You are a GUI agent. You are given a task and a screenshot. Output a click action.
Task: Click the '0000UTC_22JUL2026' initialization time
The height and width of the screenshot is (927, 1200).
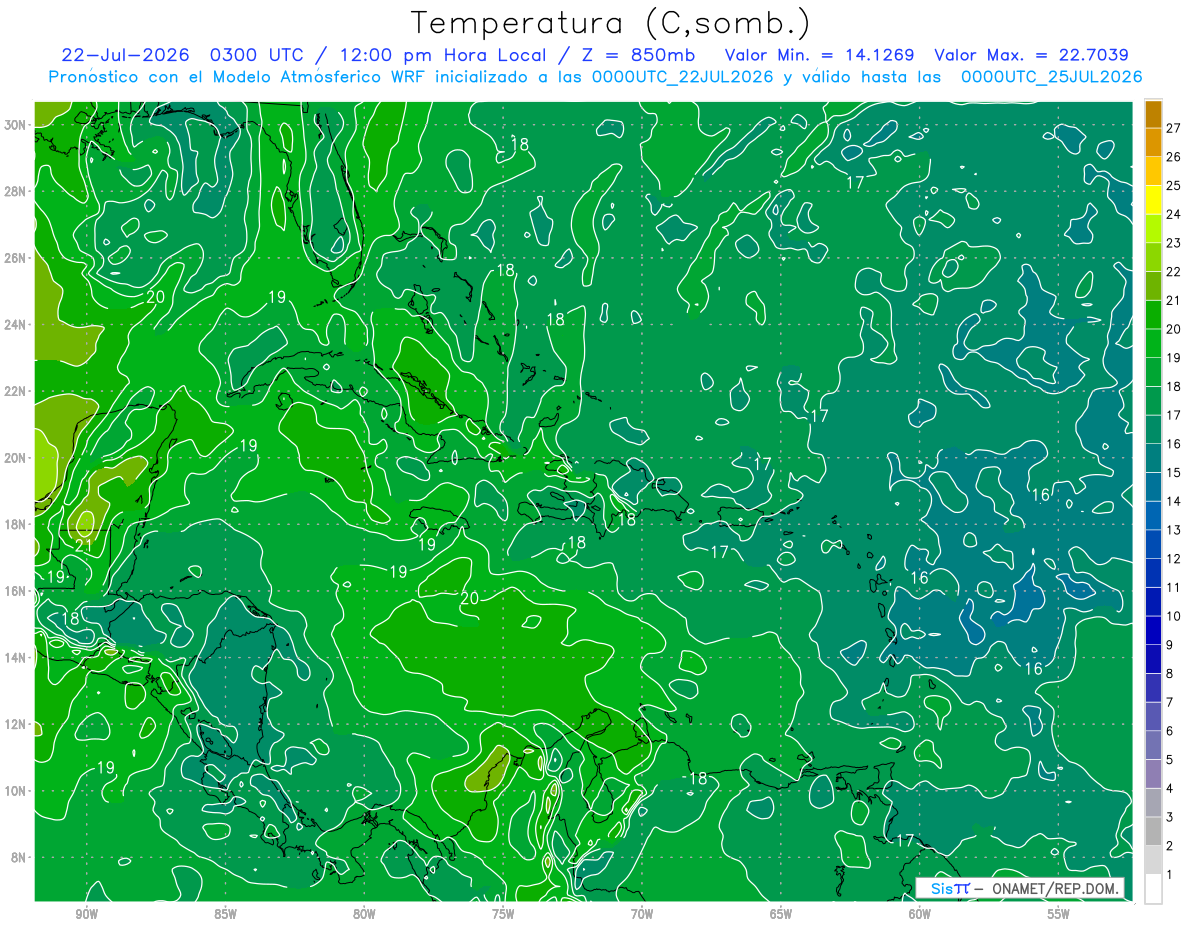tap(682, 77)
